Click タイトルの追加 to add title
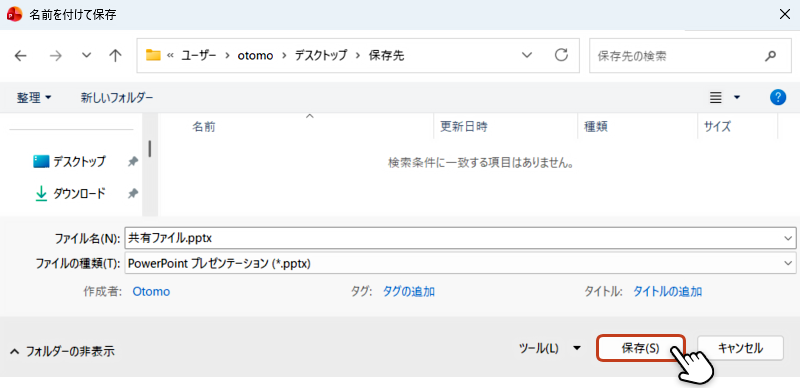Viewport: 800px width, 388px height. click(x=667, y=292)
